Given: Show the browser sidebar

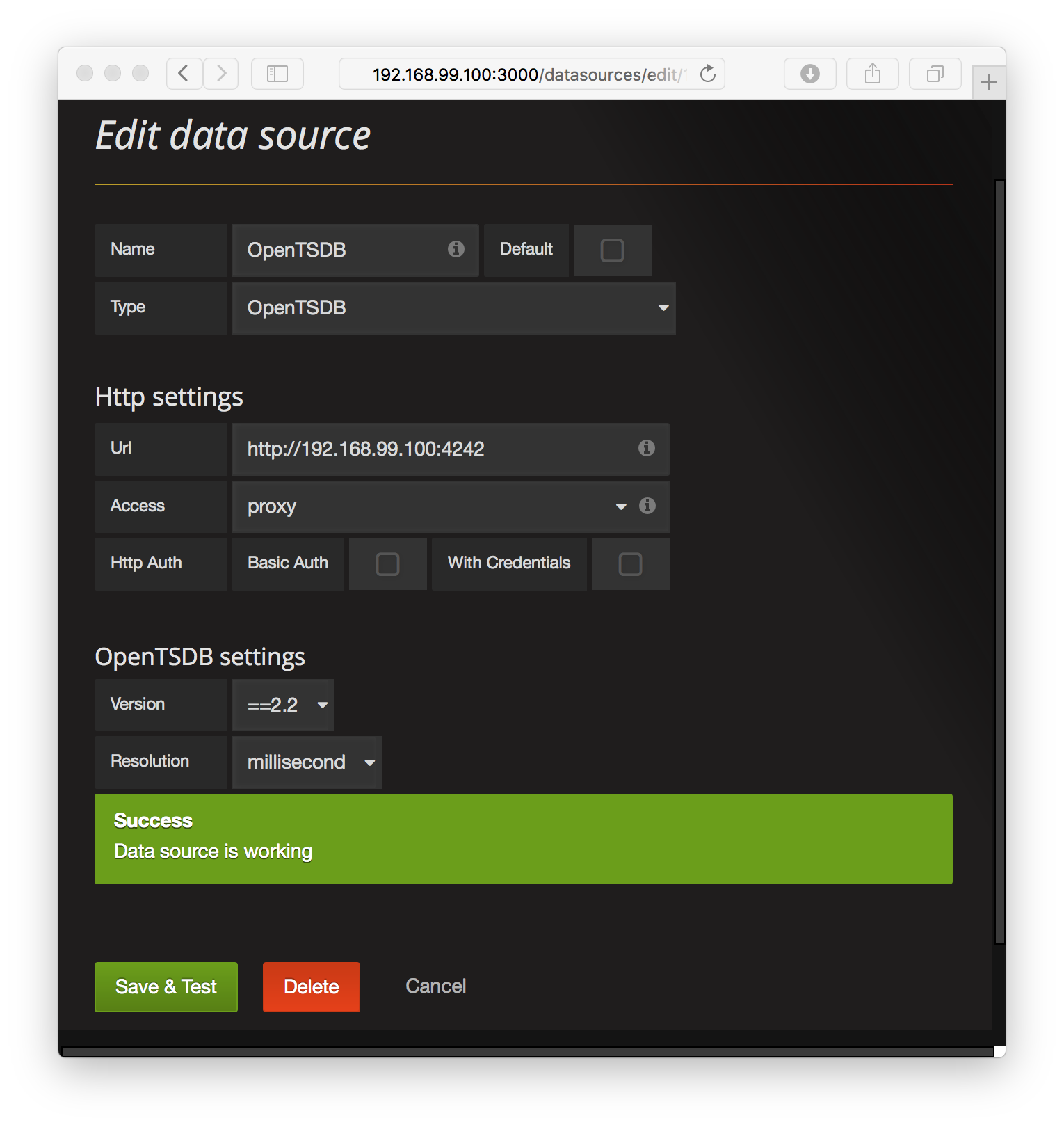Looking at the screenshot, I should pyautogui.click(x=277, y=73).
